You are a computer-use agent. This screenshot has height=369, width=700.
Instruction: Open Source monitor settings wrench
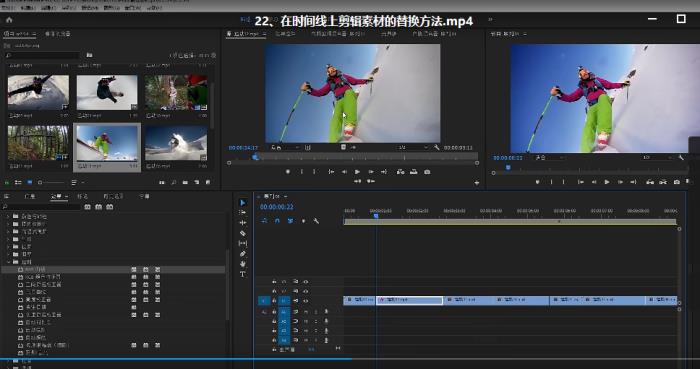click(x=436, y=147)
